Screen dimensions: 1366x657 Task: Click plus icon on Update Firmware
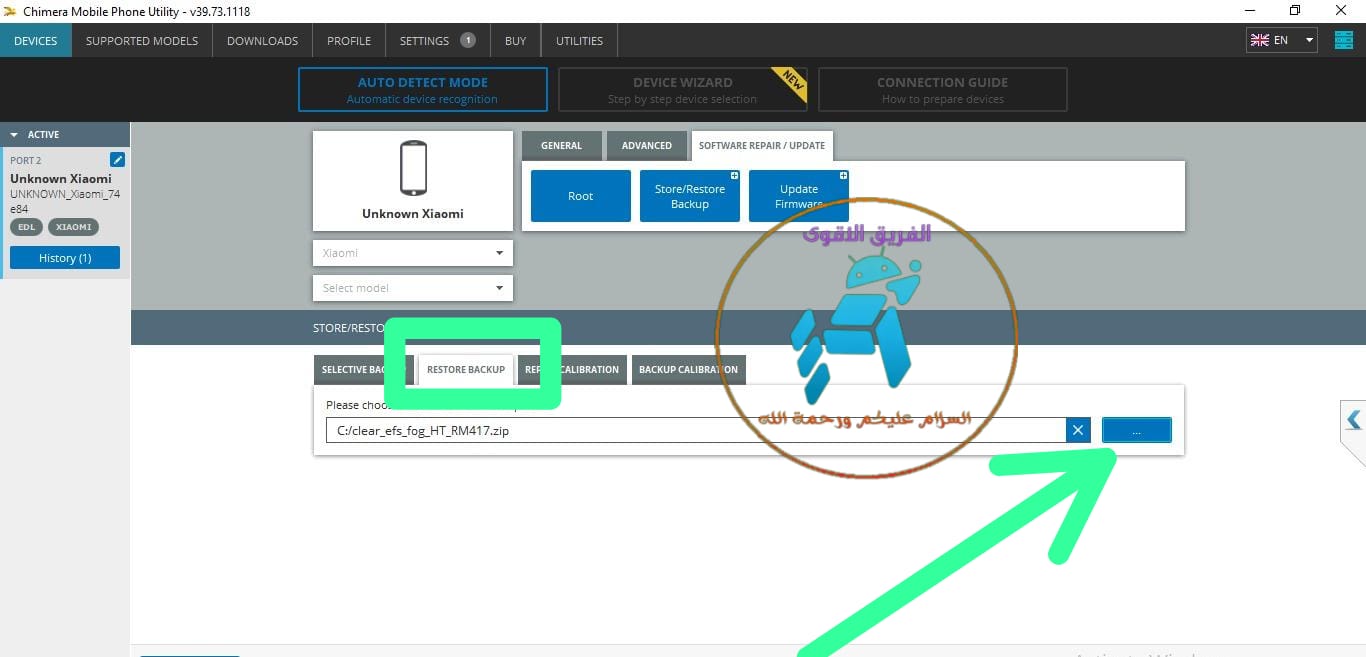(x=843, y=176)
